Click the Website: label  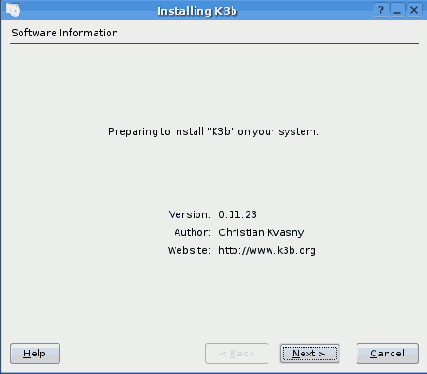189,250
